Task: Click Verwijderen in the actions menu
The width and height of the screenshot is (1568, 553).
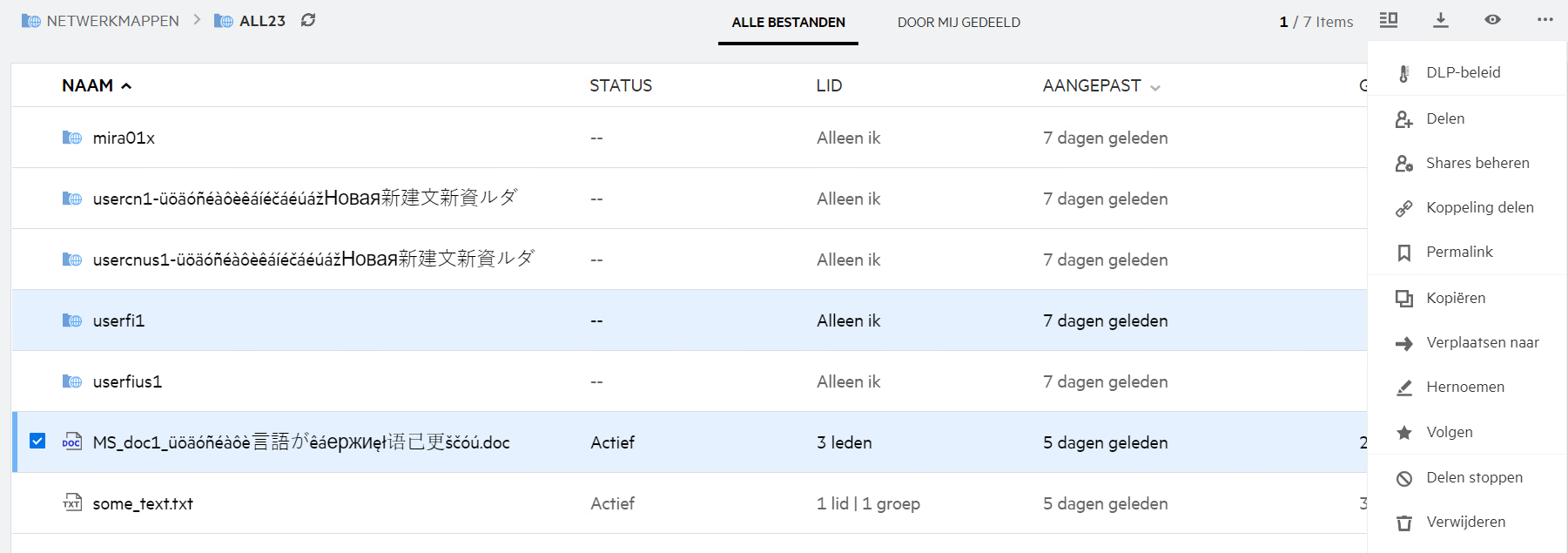Action: pyautogui.click(x=1465, y=522)
